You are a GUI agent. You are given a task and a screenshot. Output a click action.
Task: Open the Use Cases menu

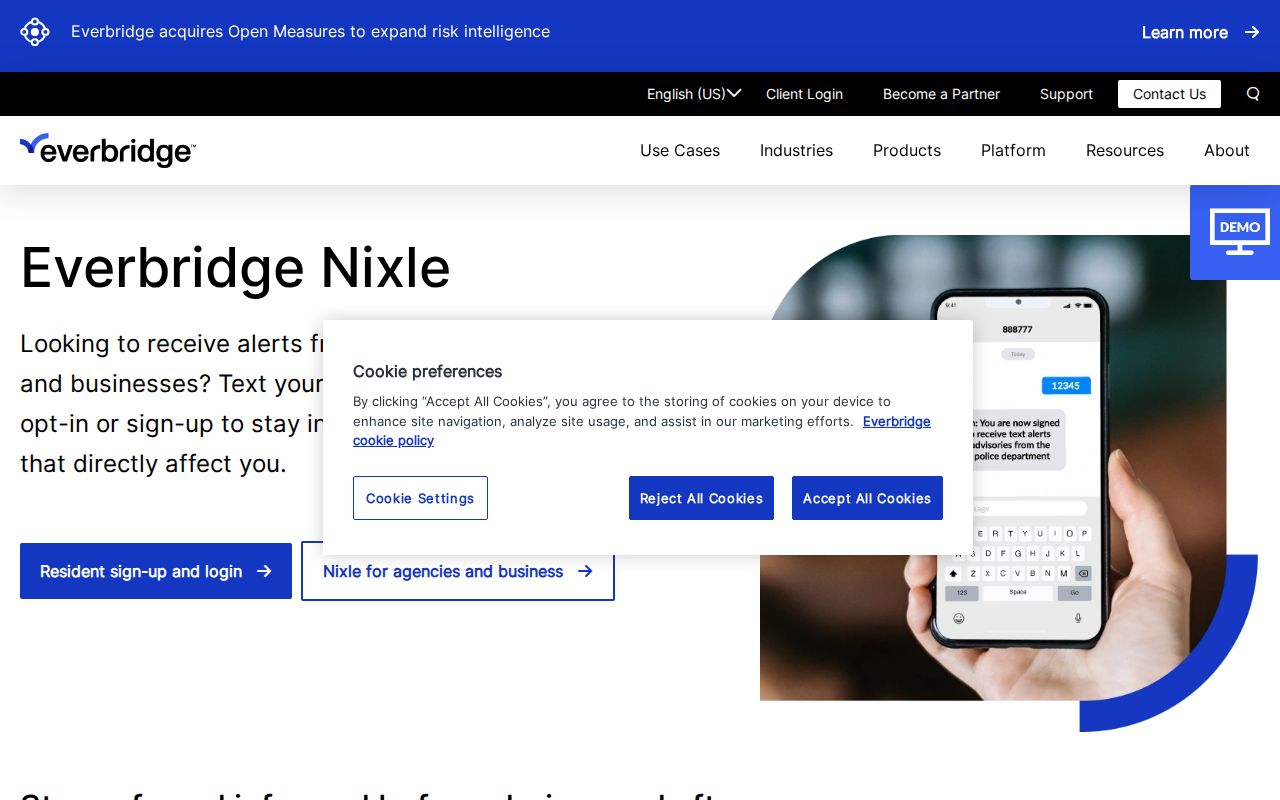pyautogui.click(x=680, y=150)
